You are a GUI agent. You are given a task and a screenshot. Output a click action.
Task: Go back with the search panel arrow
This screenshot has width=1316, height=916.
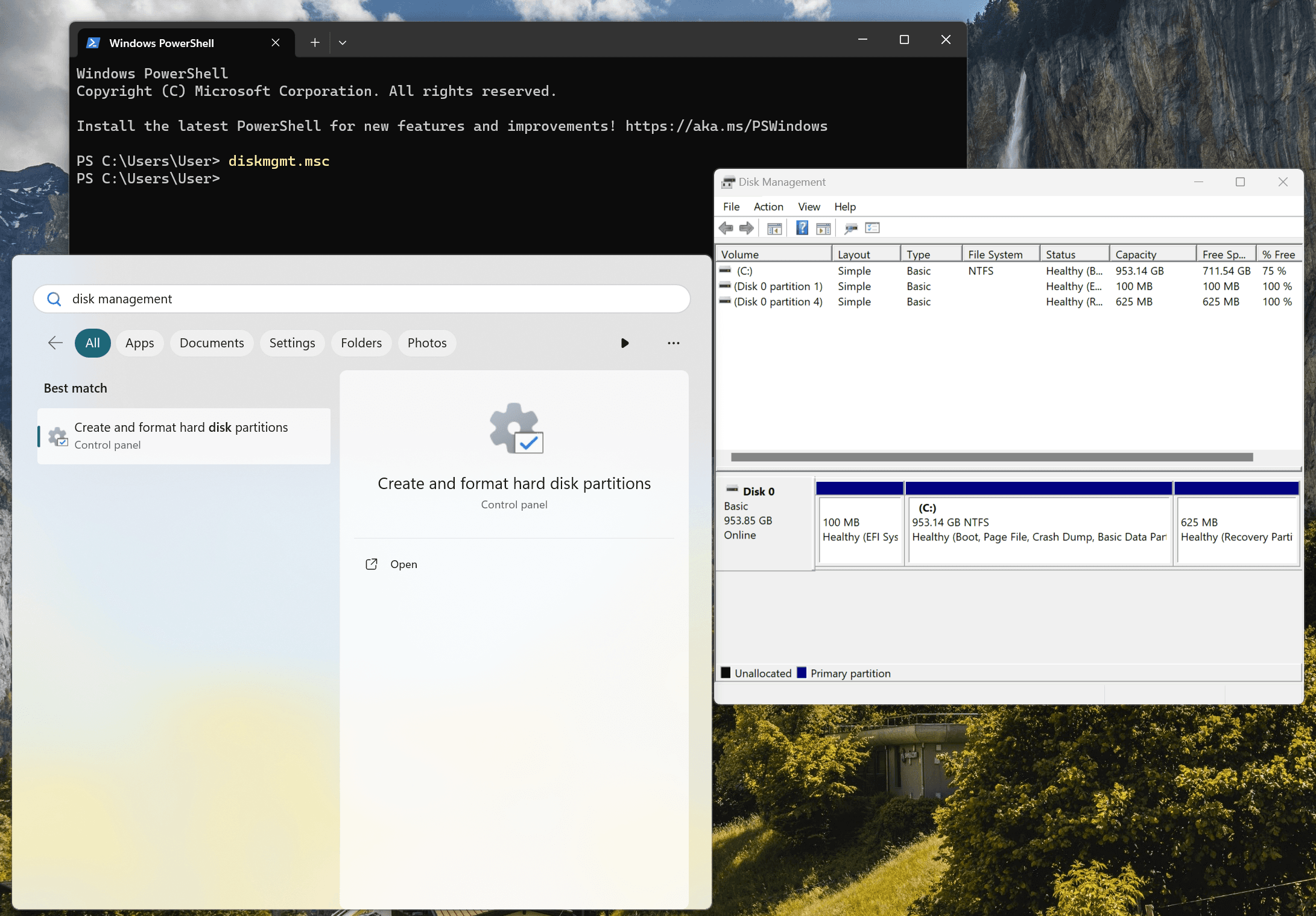(55, 343)
